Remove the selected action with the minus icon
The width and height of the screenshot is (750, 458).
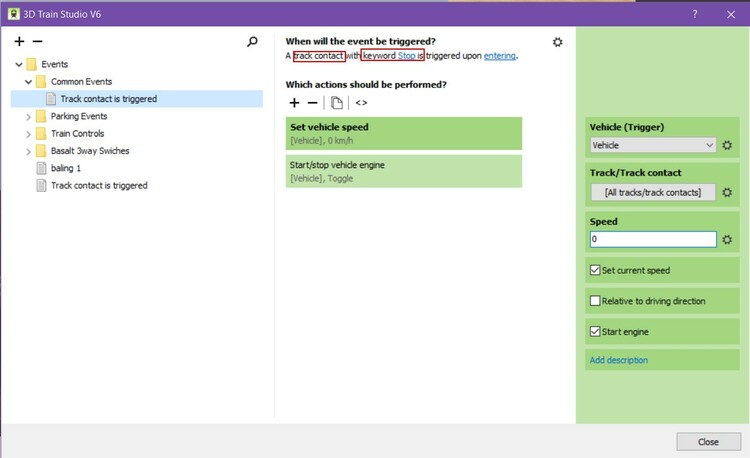pyautogui.click(x=312, y=103)
